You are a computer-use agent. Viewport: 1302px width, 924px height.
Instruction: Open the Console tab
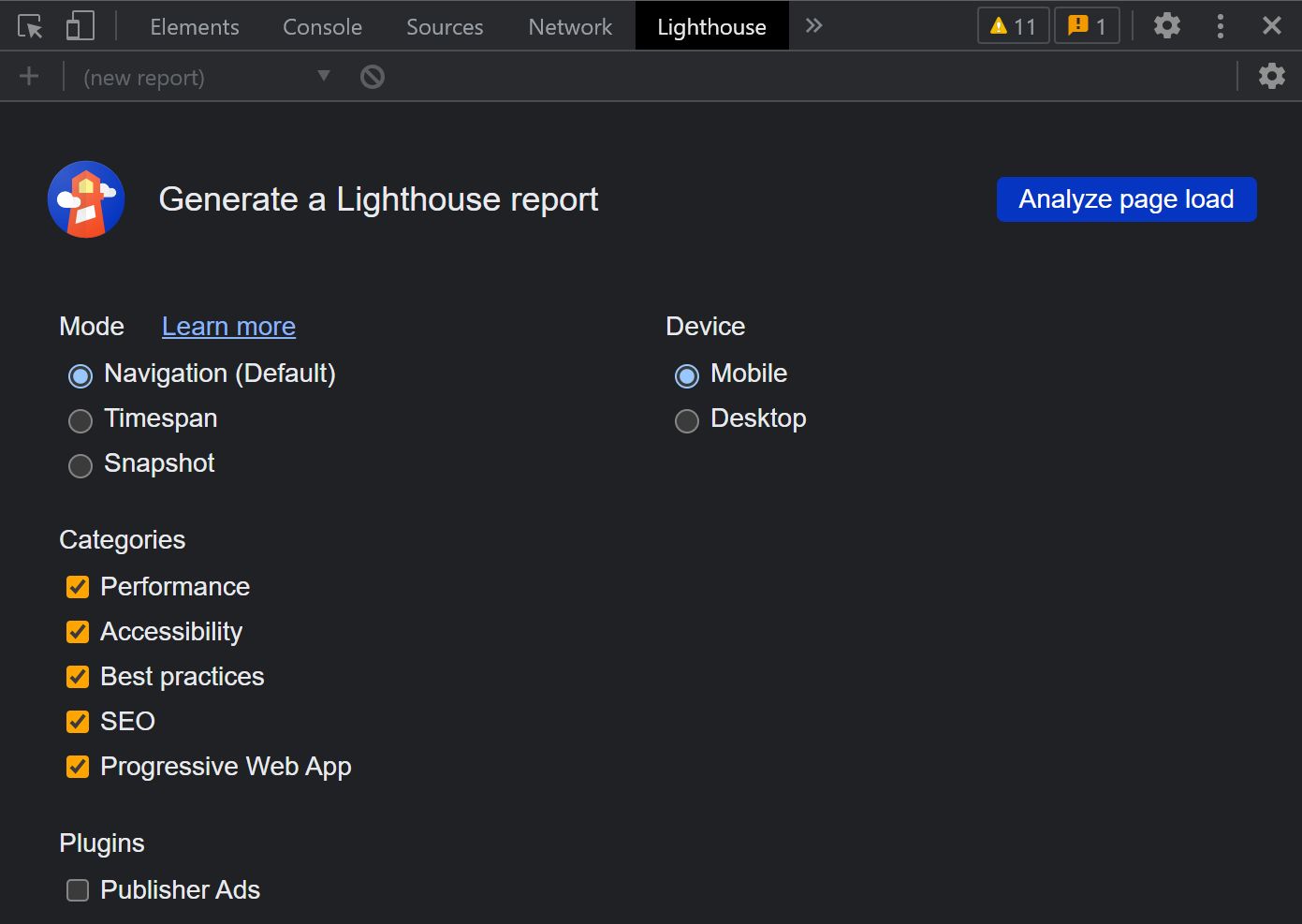pyautogui.click(x=322, y=27)
